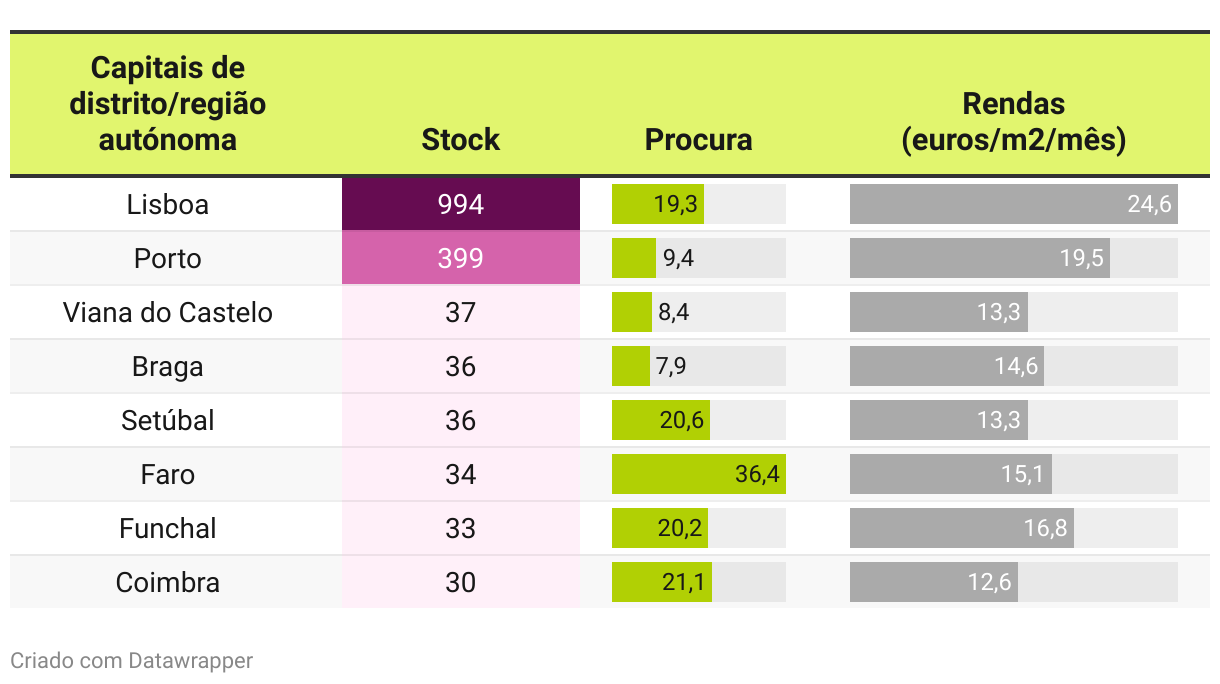This screenshot has width=1220, height=684.
Task: Click the Procura column header
Action: tap(698, 140)
